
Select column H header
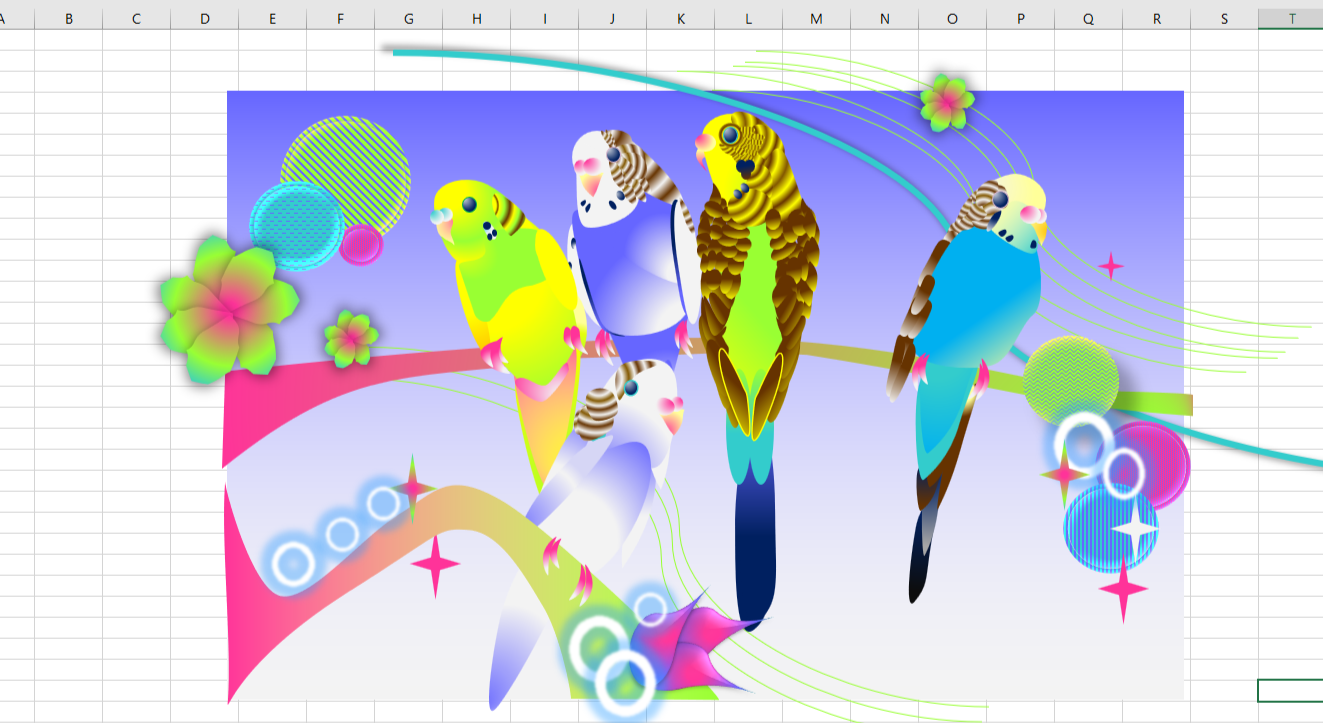tap(476, 19)
